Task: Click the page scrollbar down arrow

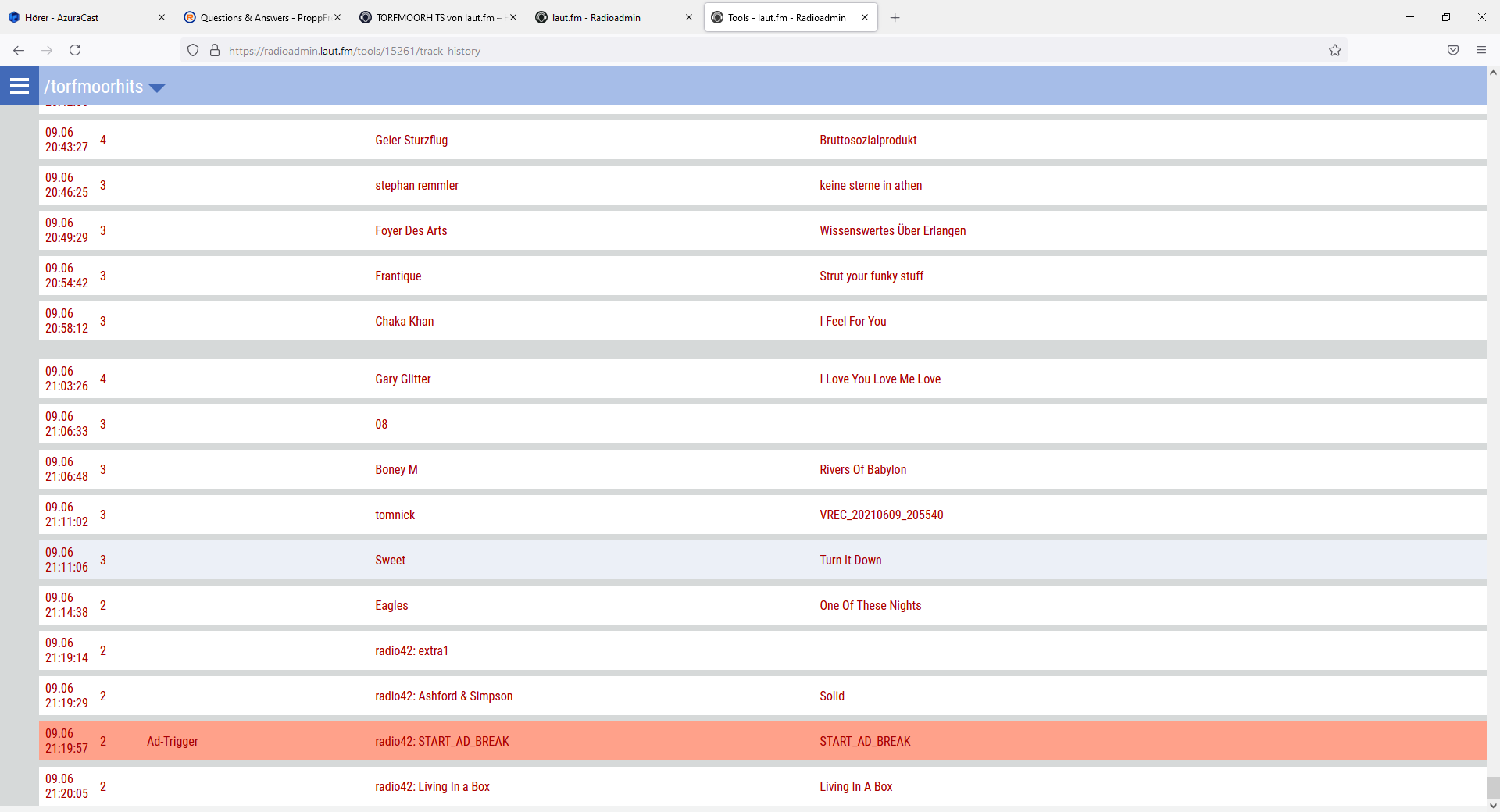Action: 1493,805
